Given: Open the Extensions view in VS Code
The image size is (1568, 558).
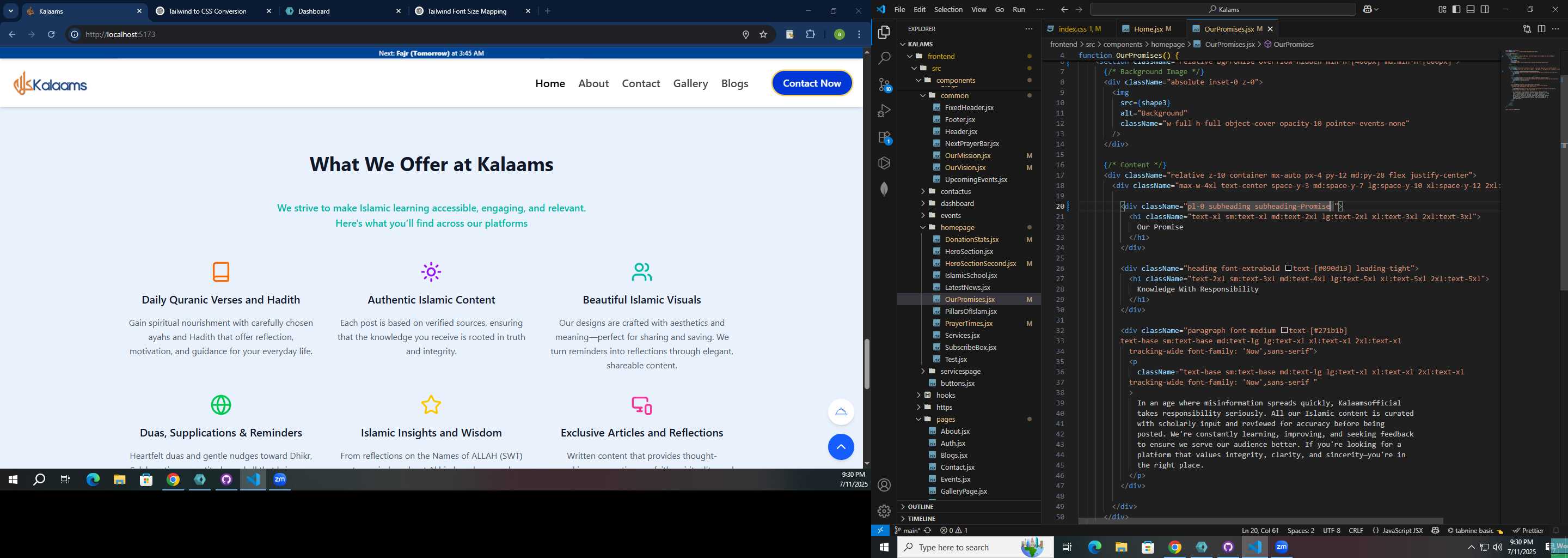Looking at the screenshot, I should coord(884,138).
